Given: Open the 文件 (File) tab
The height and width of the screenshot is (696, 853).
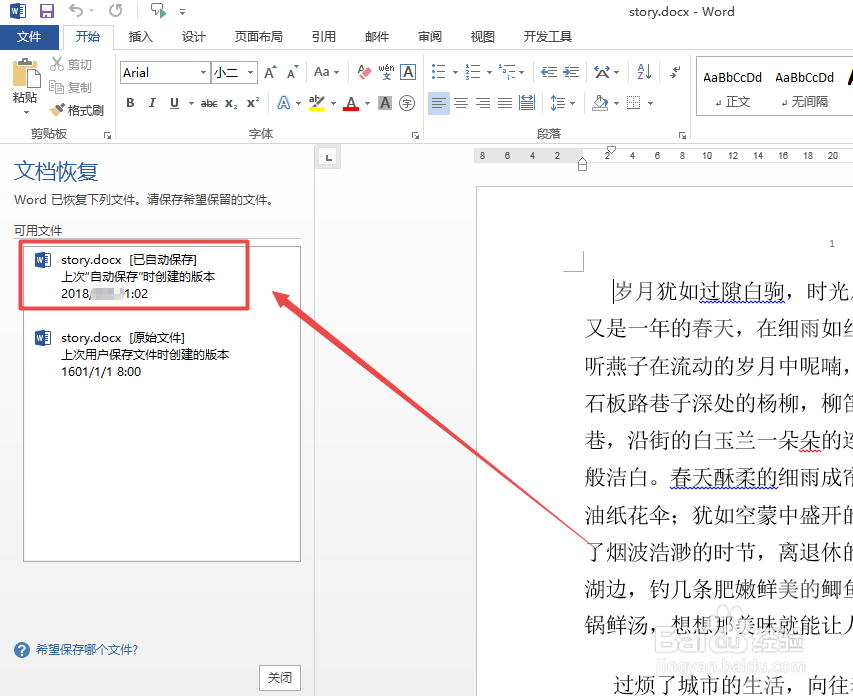Looking at the screenshot, I should click(x=29, y=36).
